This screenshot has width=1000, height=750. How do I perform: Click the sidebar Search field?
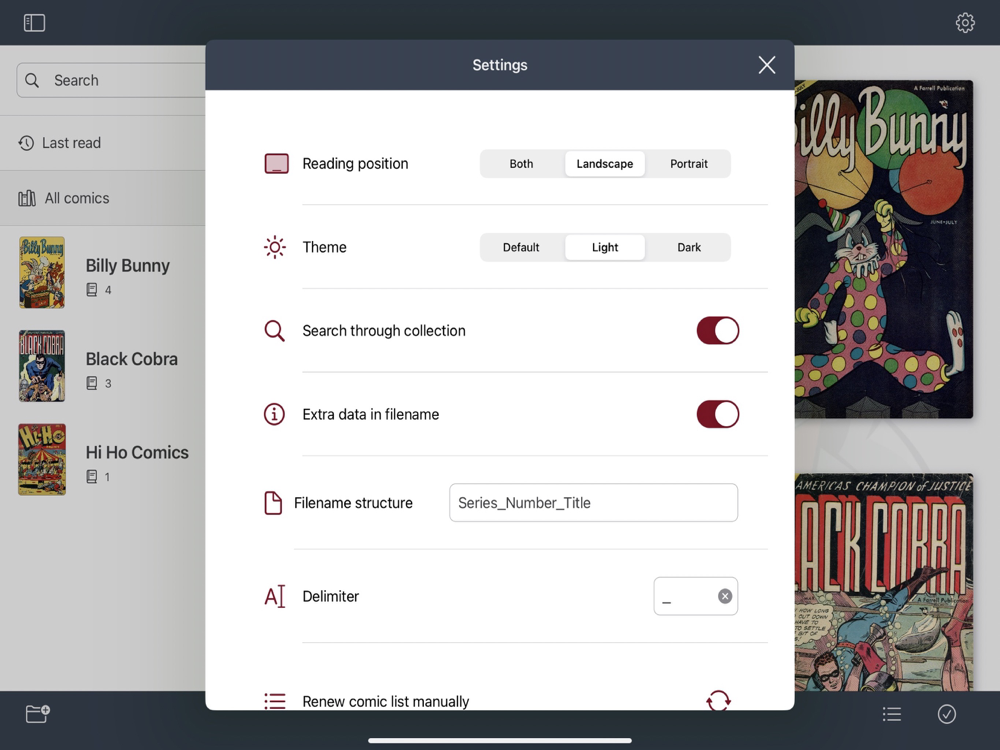[x=111, y=80]
